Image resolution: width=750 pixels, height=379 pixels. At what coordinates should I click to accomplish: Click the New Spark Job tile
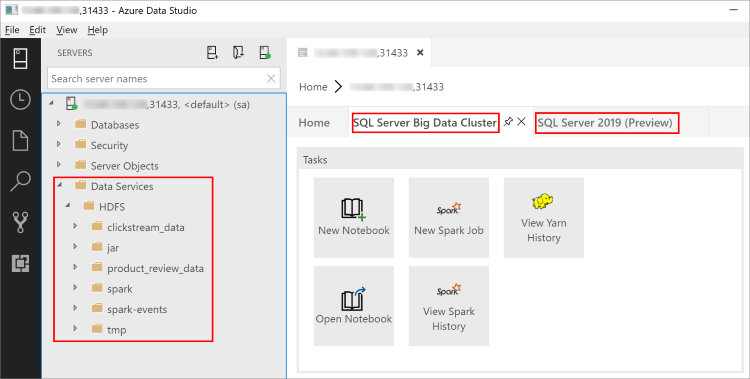pyautogui.click(x=449, y=218)
